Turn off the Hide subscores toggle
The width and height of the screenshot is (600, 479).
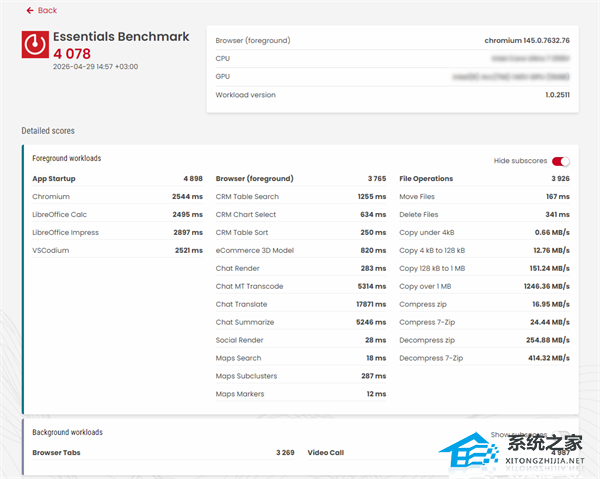click(561, 161)
